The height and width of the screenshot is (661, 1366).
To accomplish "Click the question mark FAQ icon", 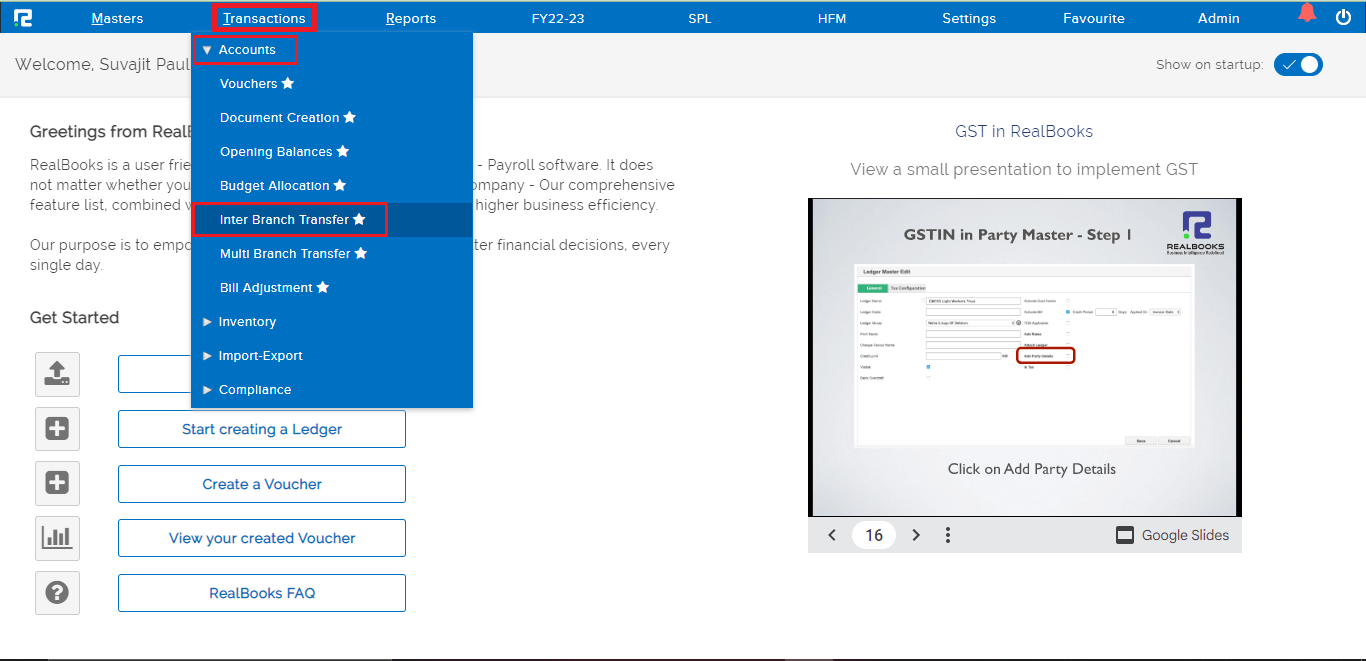I will (x=57, y=593).
